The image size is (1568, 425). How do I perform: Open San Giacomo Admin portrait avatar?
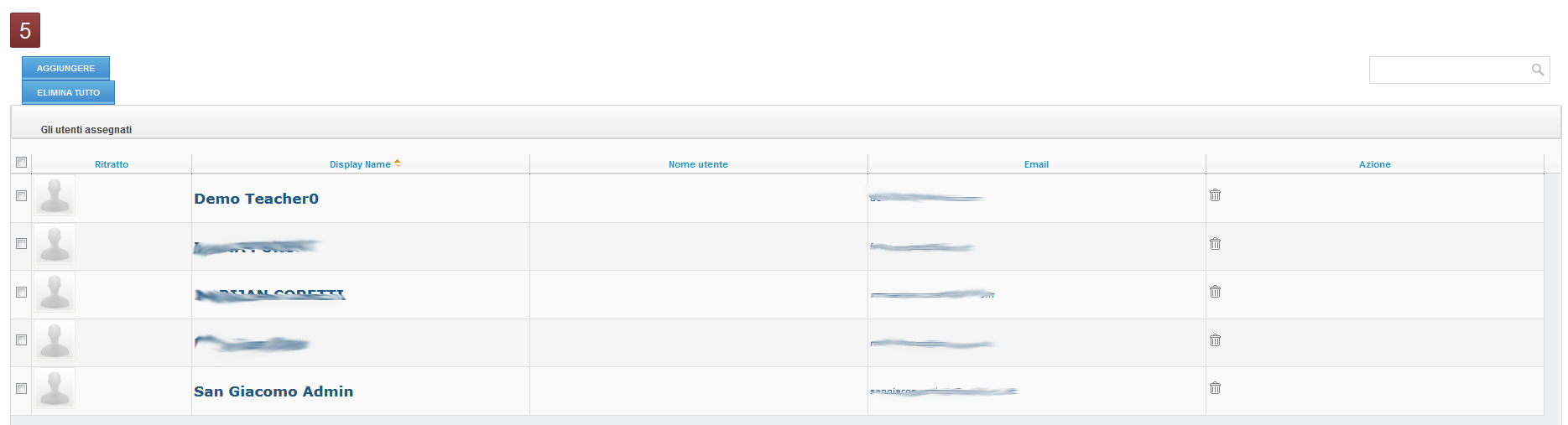coord(55,389)
